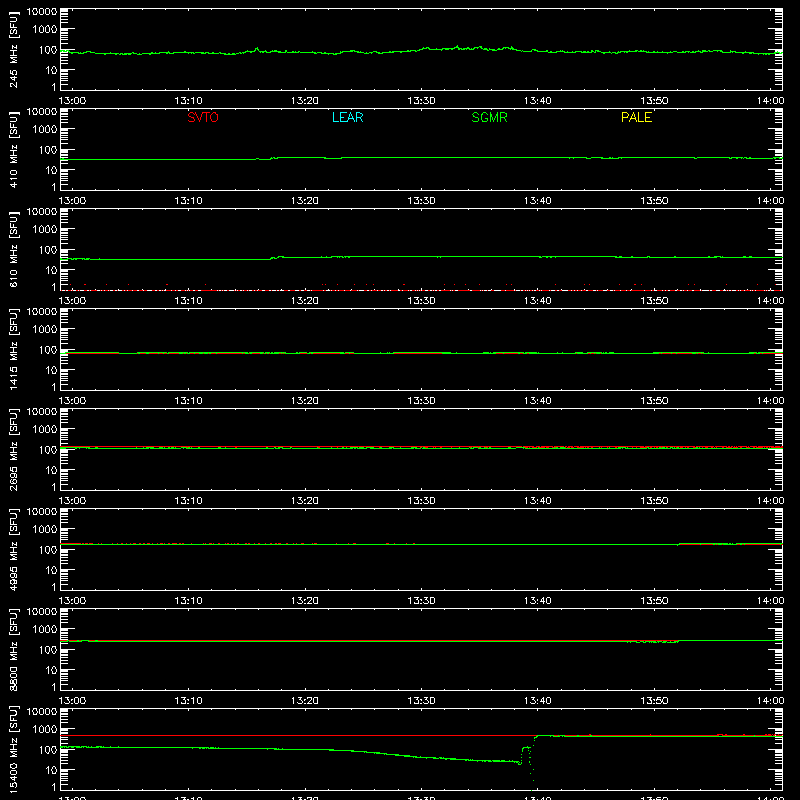Click 13:50 time label below 610 MHz plot
The image size is (800, 800).
[654, 301]
